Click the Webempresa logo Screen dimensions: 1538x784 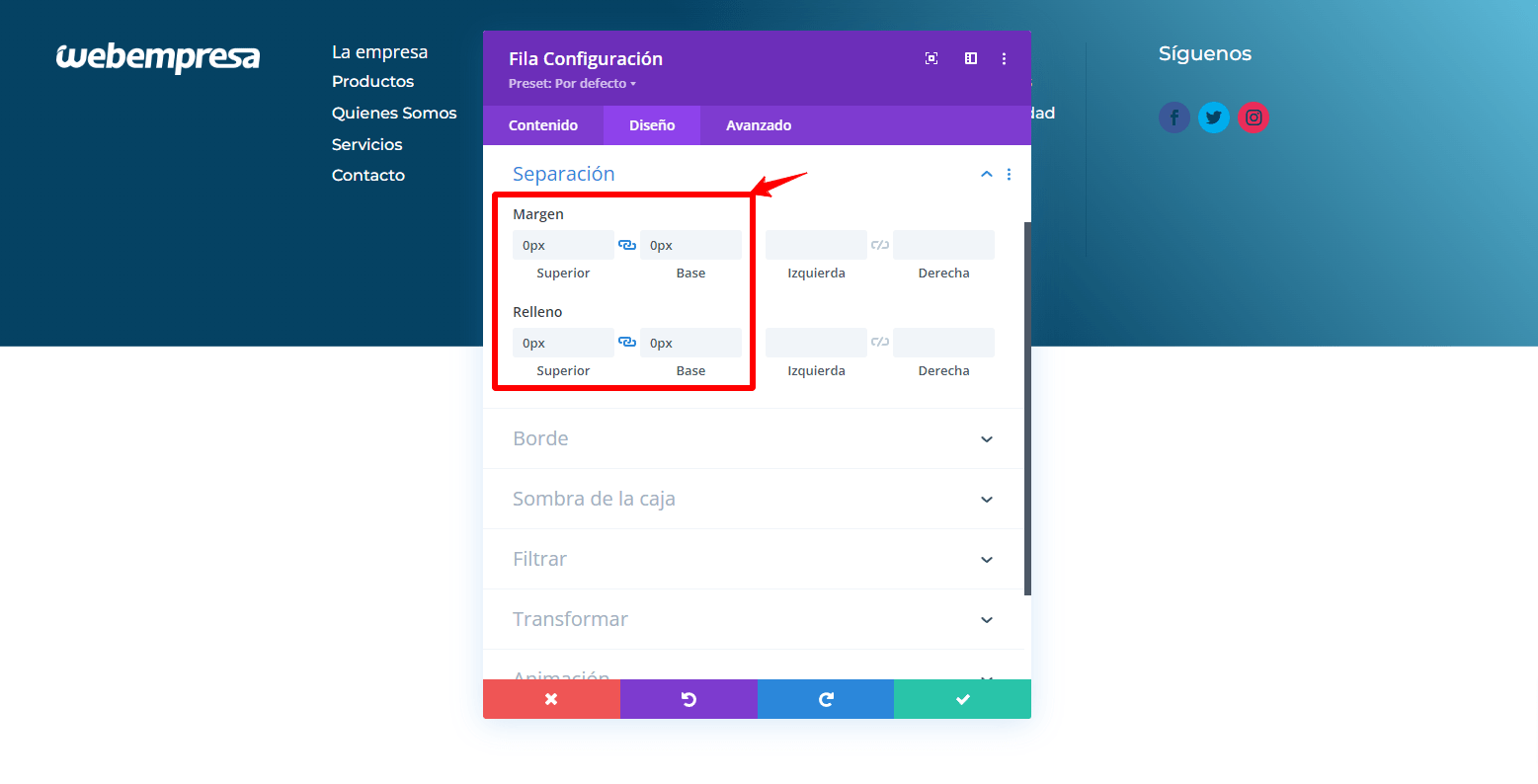(158, 57)
